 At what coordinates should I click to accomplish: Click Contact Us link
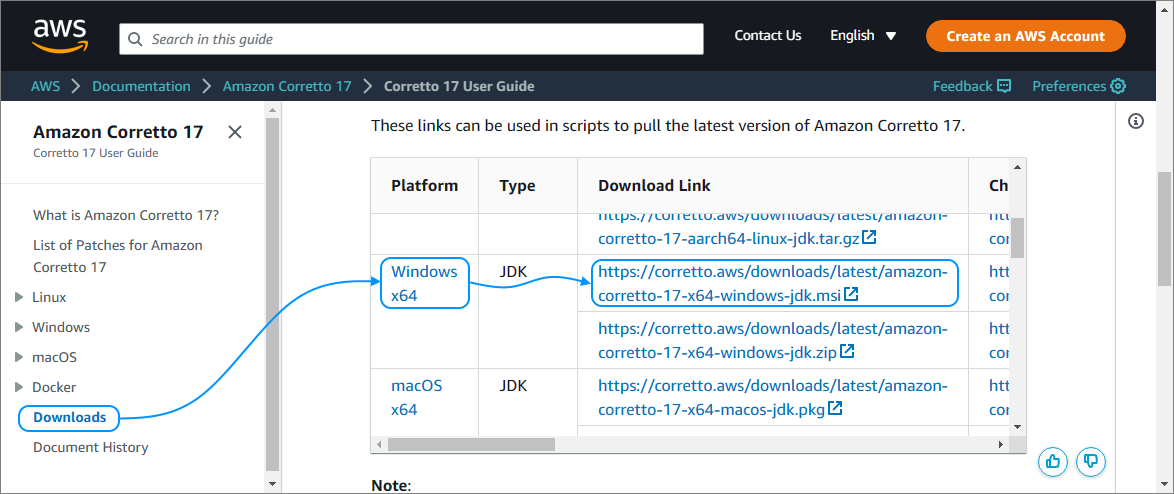tap(767, 36)
